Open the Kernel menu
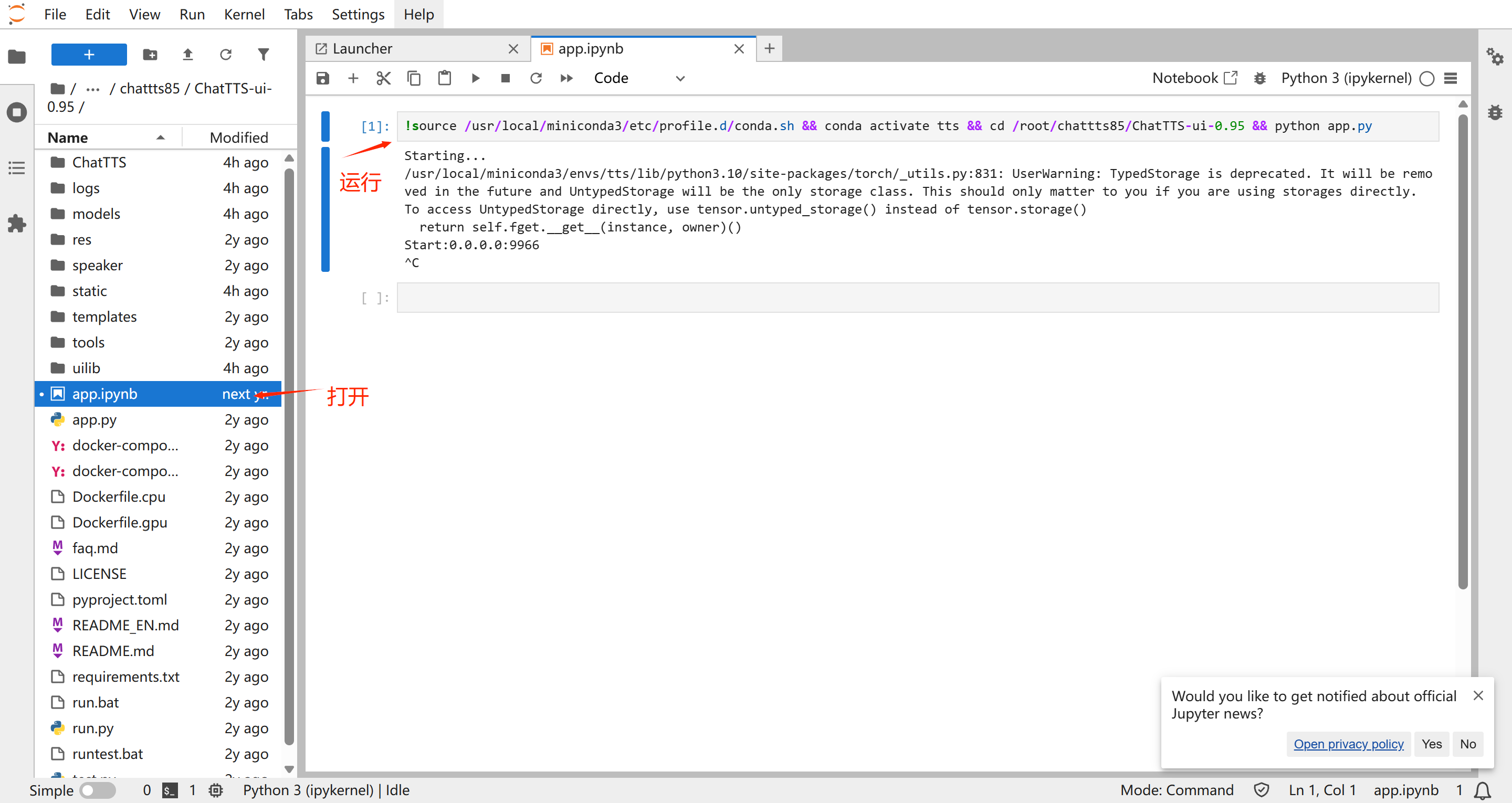Screen dimensions: 1512x803 point(244,14)
